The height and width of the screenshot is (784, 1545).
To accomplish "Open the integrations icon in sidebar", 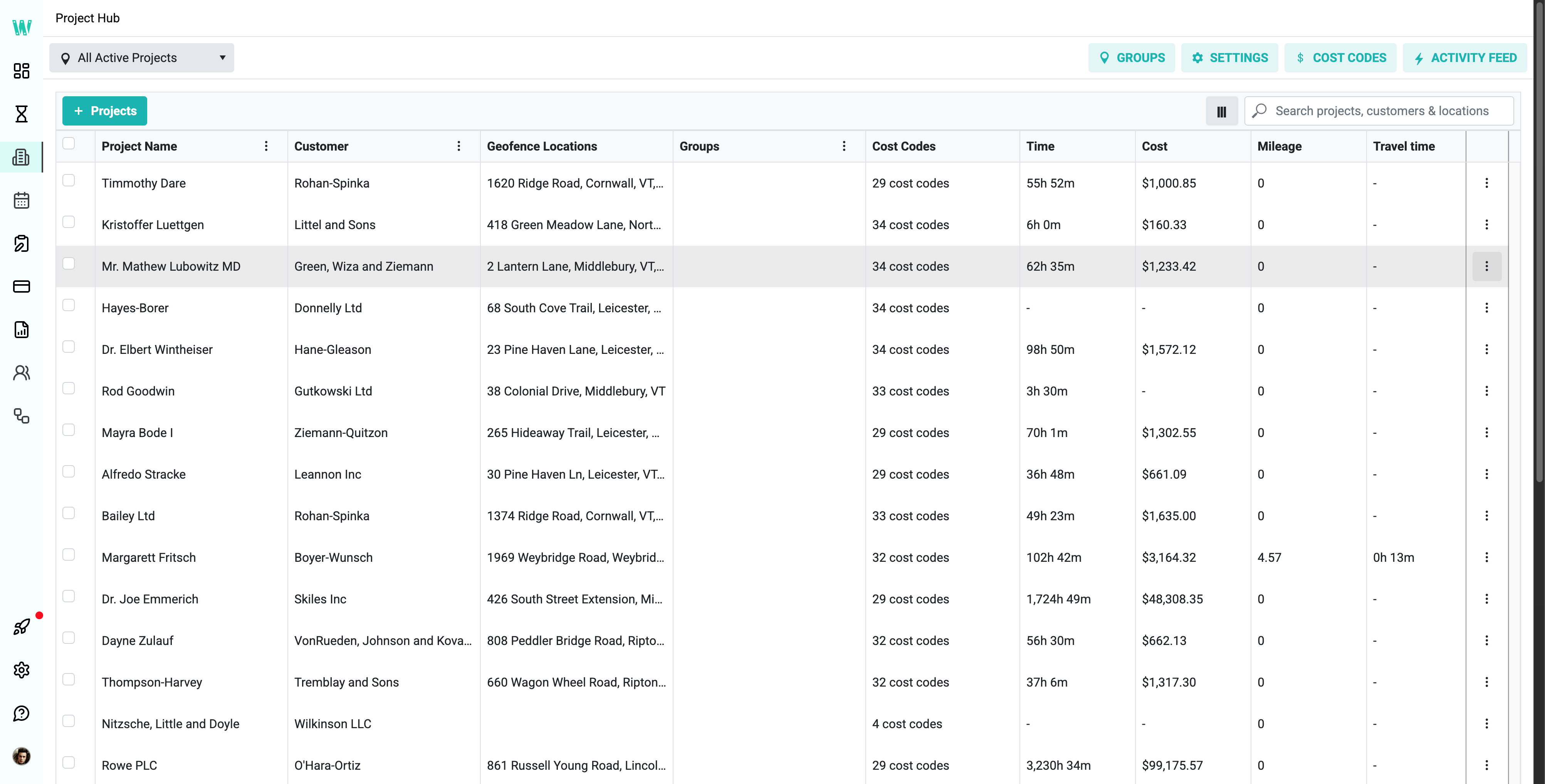I will (22, 417).
